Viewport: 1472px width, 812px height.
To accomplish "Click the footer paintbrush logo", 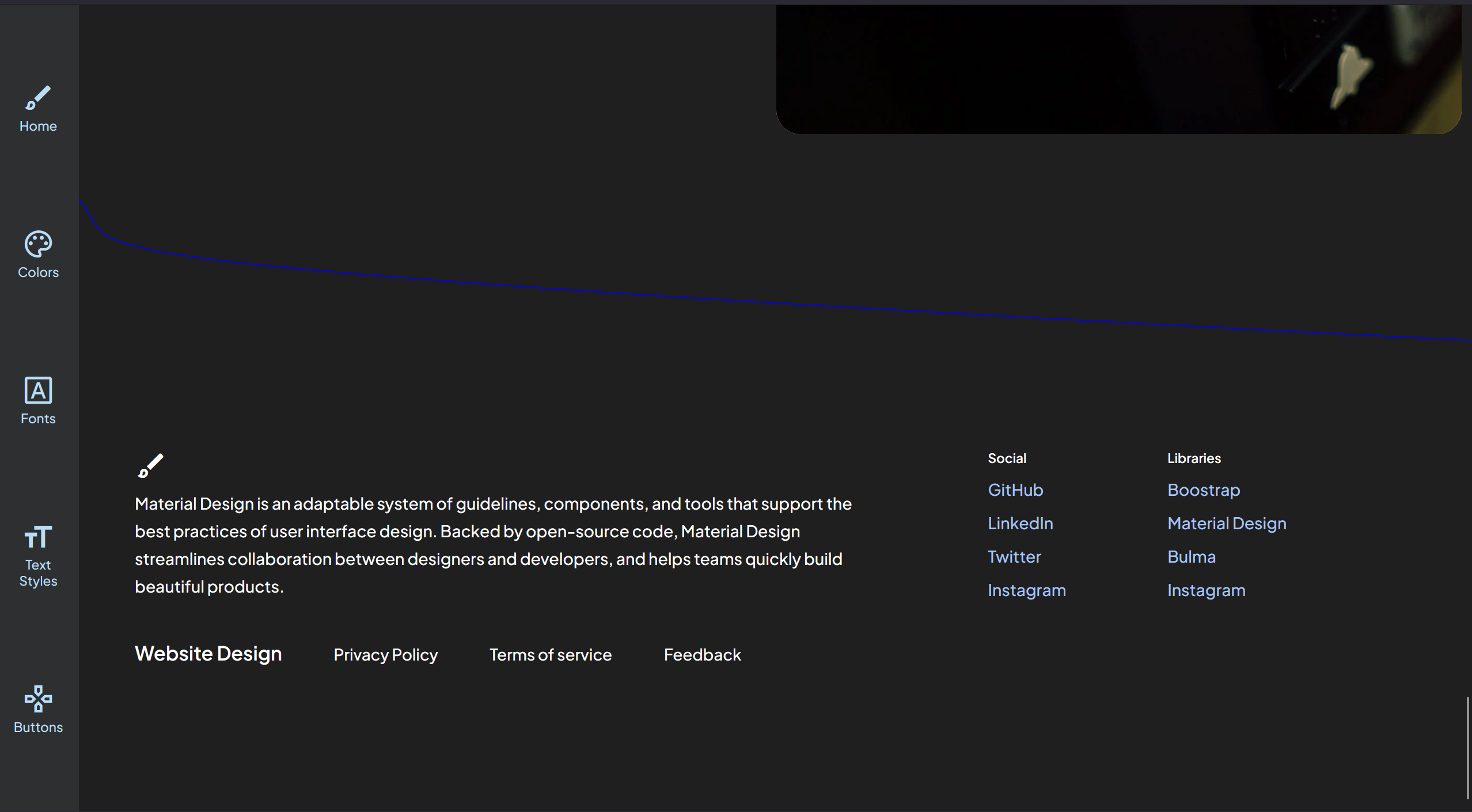I will click(x=150, y=466).
